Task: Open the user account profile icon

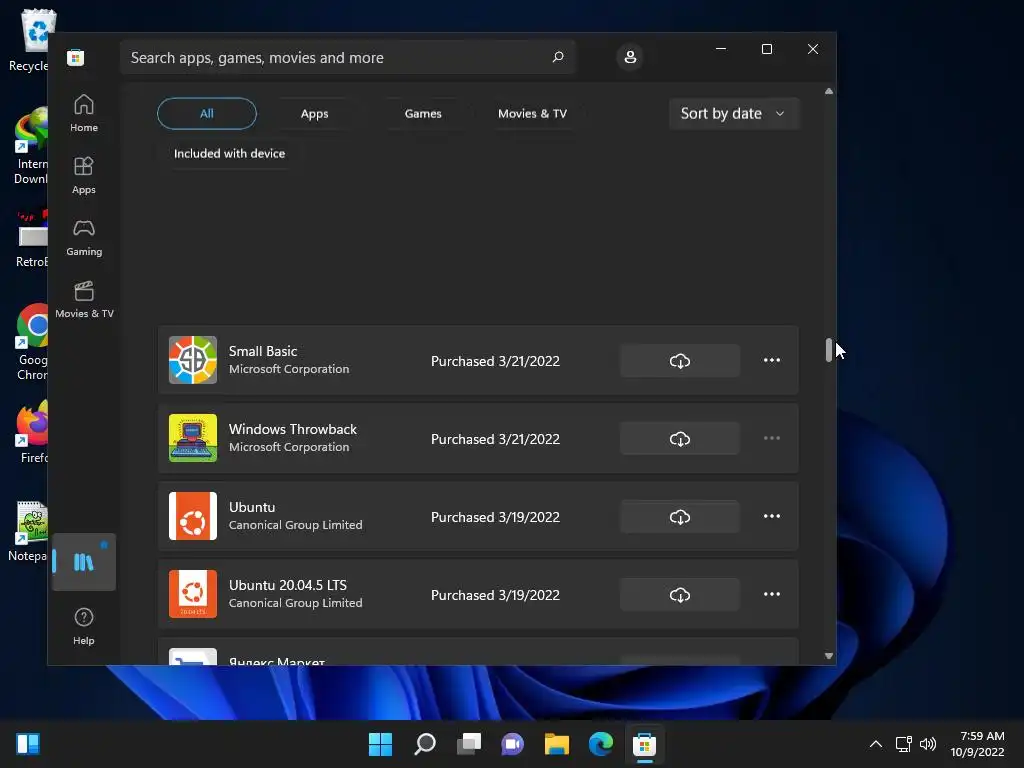Action: (x=630, y=57)
